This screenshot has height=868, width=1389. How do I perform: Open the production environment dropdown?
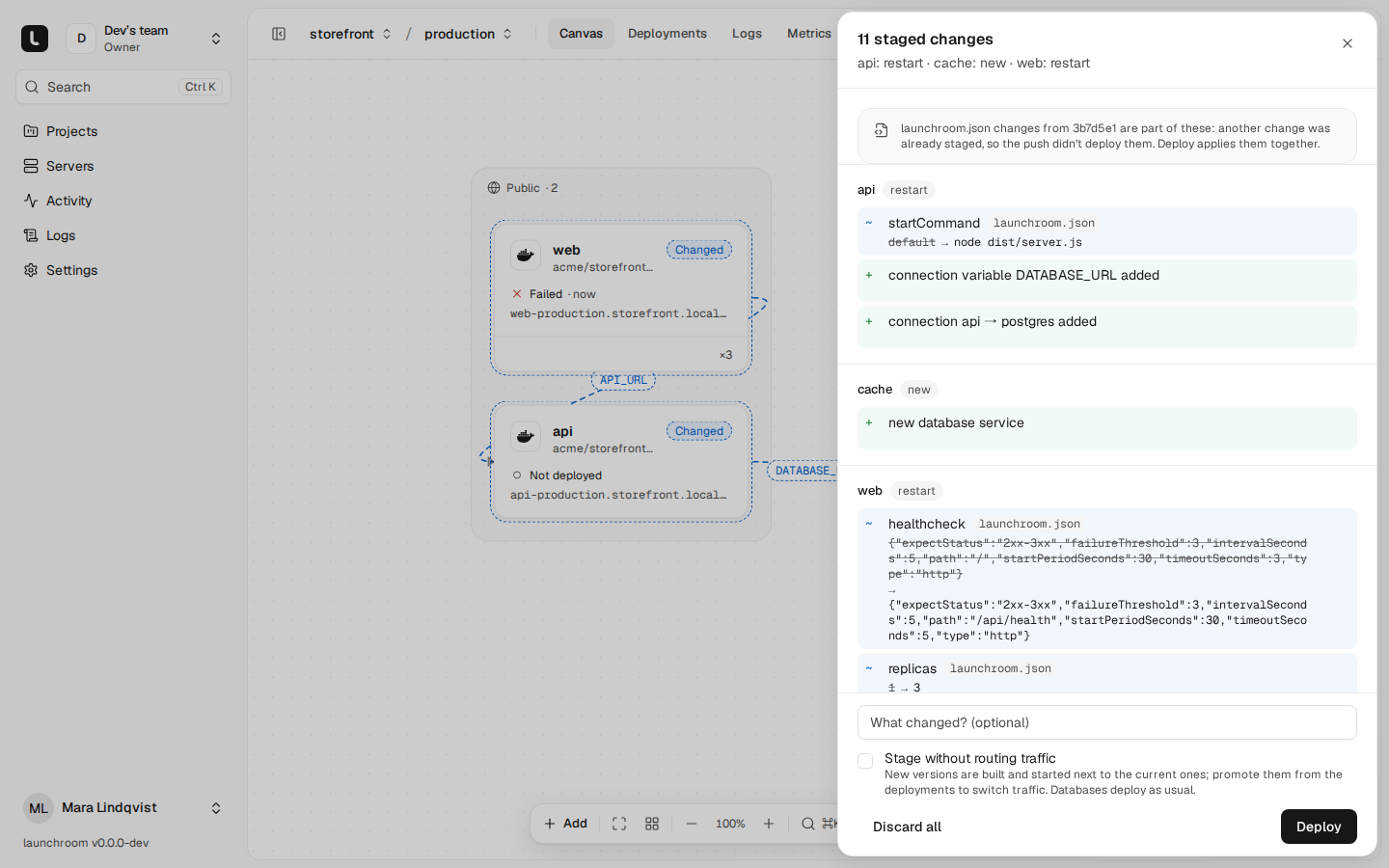(x=468, y=34)
